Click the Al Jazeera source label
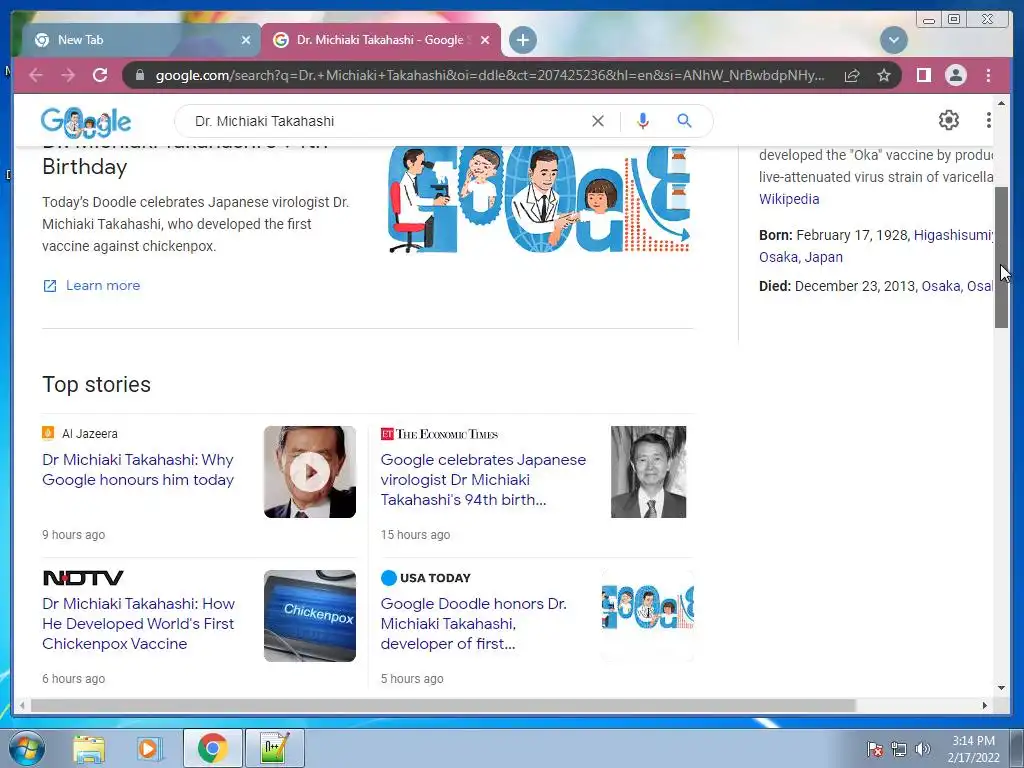Image resolution: width=1024 pixels, height=768 pixels. pyautogui.click(x=89, y=434)
